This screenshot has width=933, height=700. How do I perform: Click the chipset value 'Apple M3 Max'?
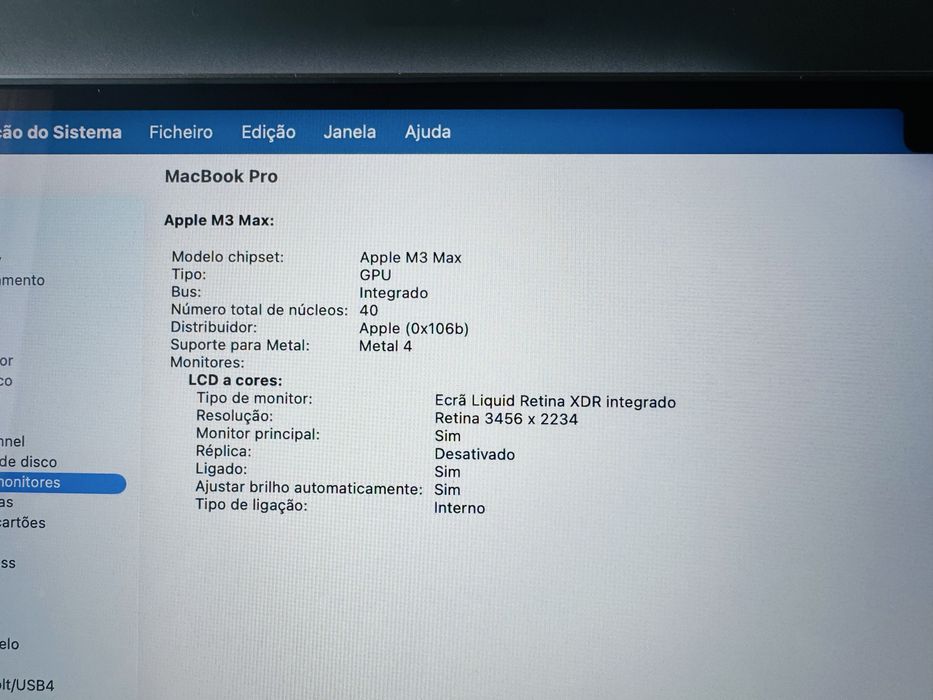(x=411, y=258)
